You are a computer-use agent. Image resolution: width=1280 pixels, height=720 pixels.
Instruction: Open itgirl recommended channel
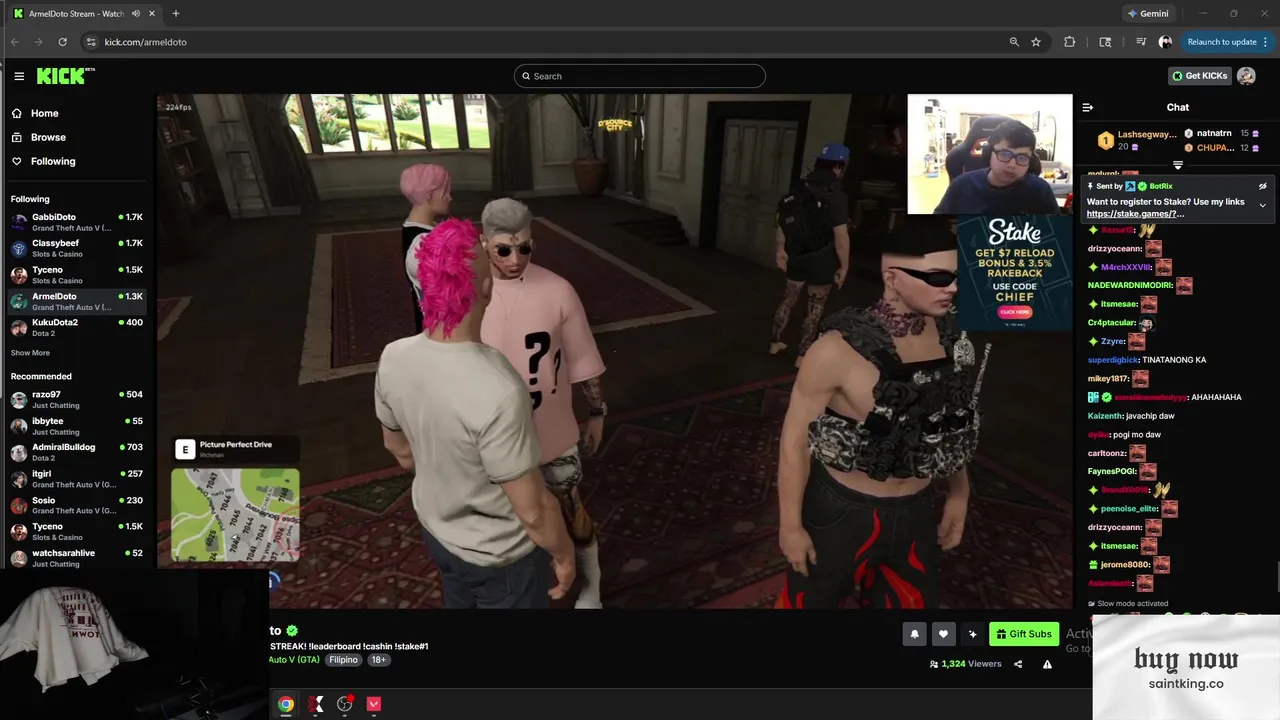77,478
